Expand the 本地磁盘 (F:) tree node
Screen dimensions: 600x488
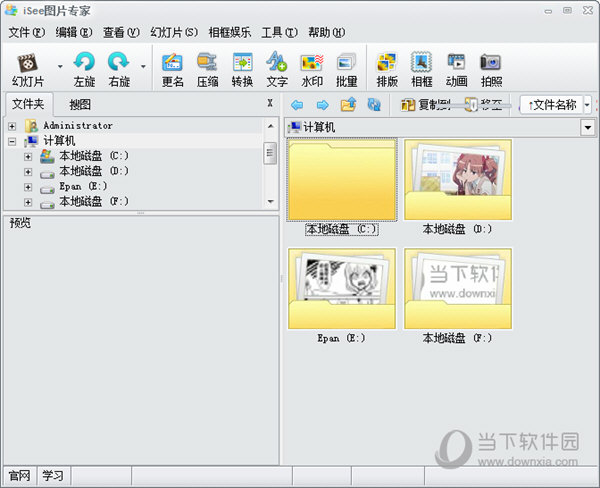(x=28, y=202)
